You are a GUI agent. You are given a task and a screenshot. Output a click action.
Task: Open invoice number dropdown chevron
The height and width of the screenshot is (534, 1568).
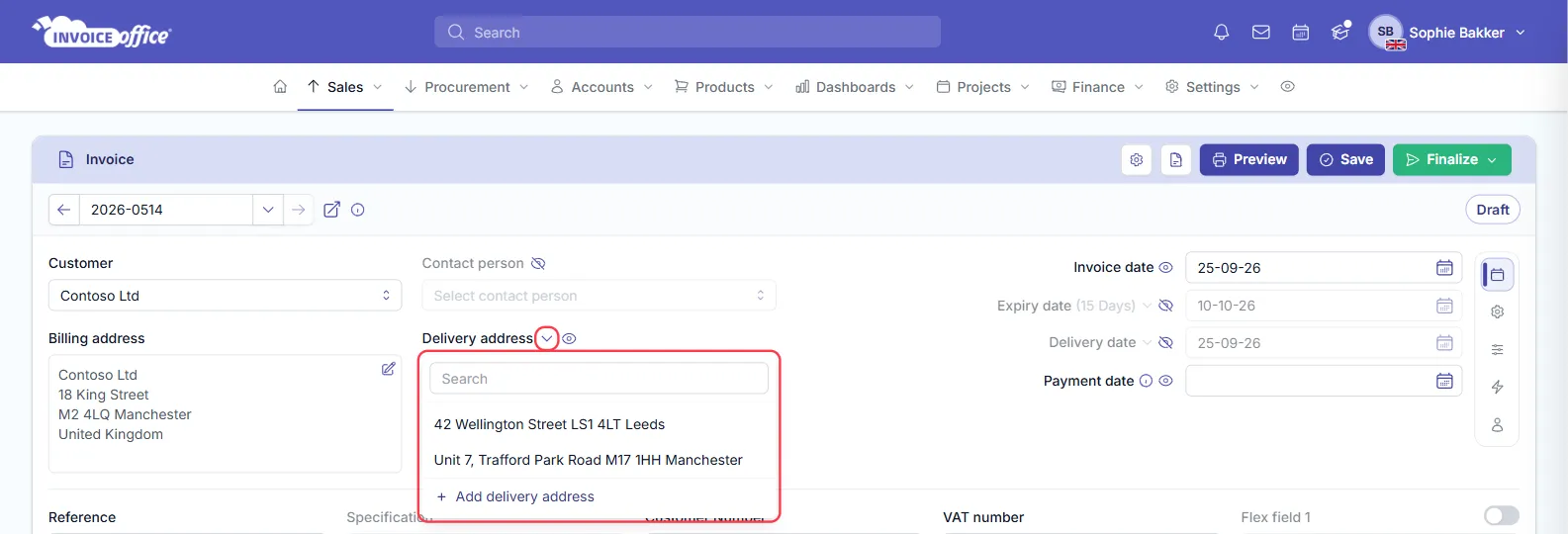click(268, 210)
